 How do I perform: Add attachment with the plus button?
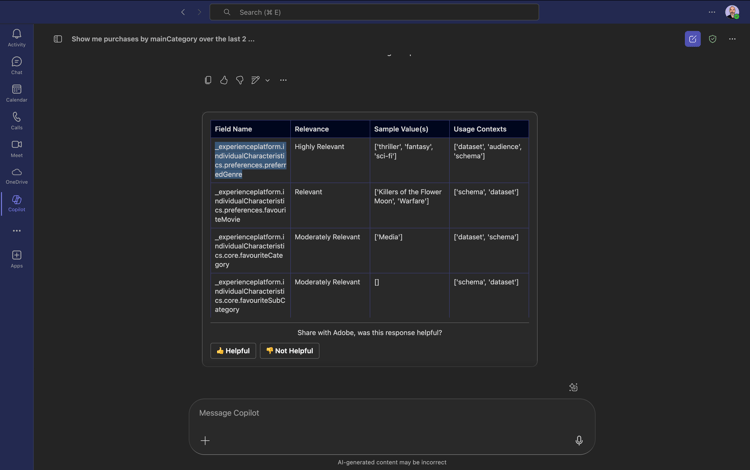pos(205,440)
